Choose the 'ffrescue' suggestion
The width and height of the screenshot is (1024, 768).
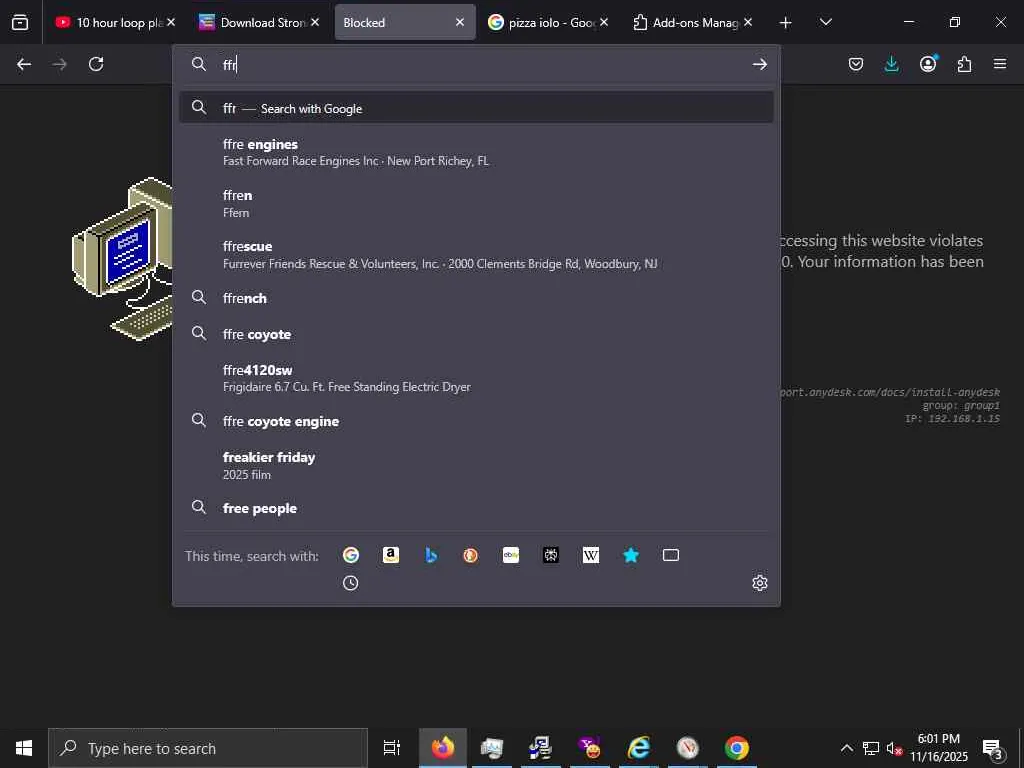(476, 254)
